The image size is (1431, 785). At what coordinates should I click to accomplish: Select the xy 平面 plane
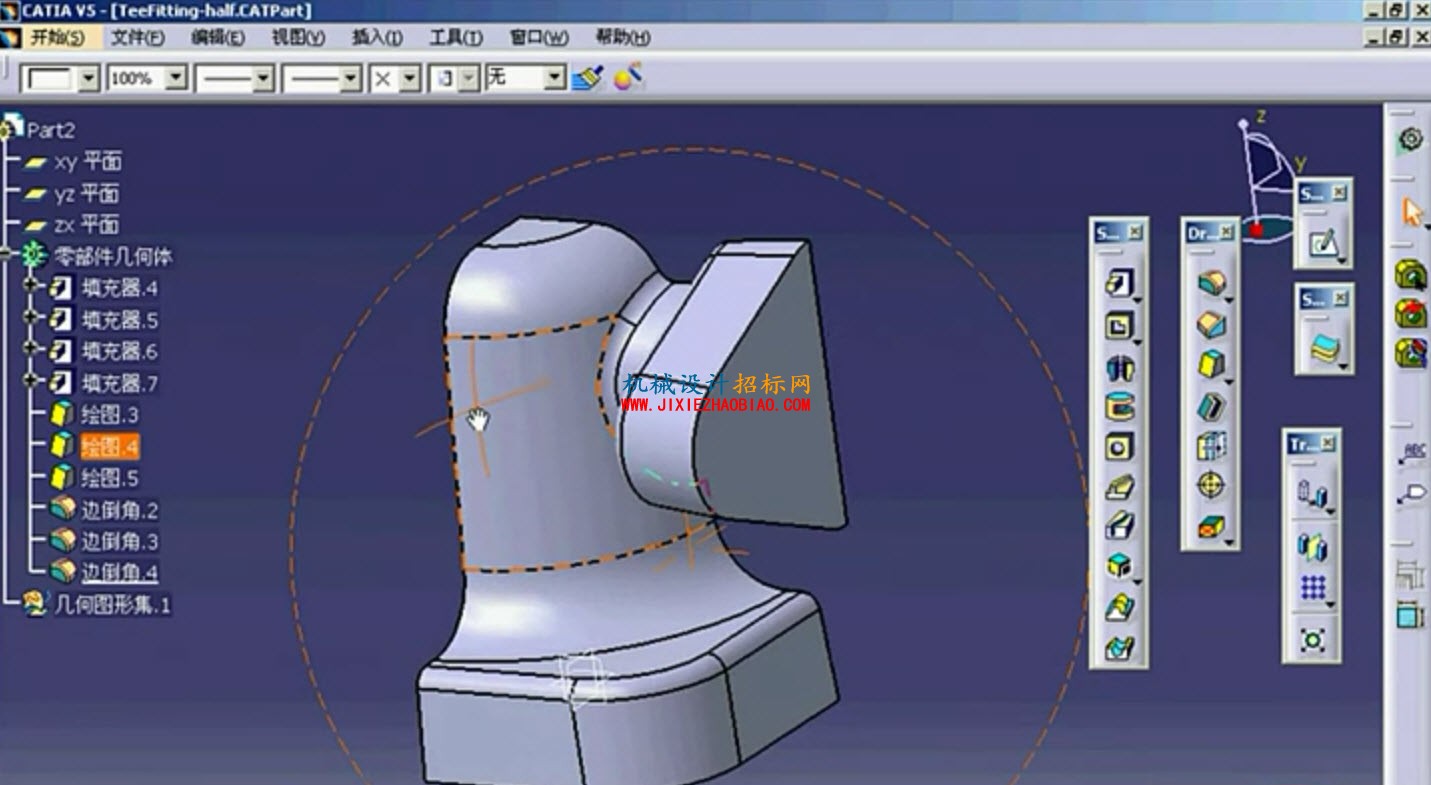pos(87,162)
